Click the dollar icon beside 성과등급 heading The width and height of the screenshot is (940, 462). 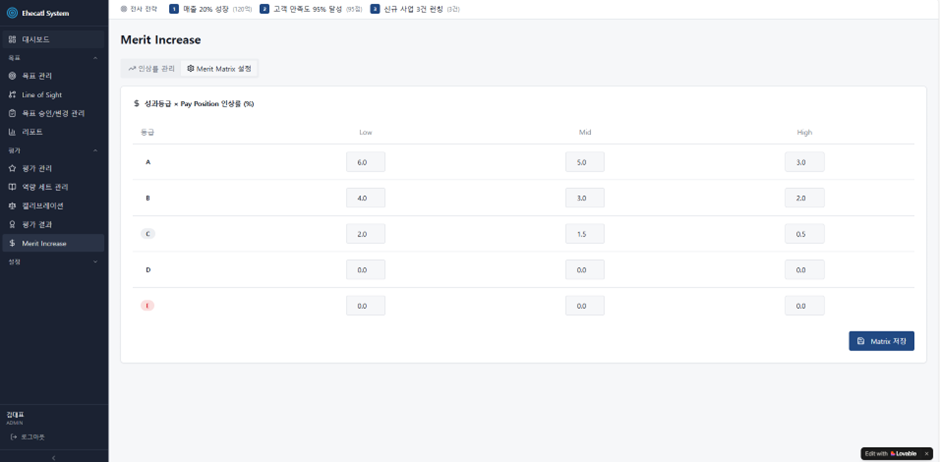click(137, 104)
